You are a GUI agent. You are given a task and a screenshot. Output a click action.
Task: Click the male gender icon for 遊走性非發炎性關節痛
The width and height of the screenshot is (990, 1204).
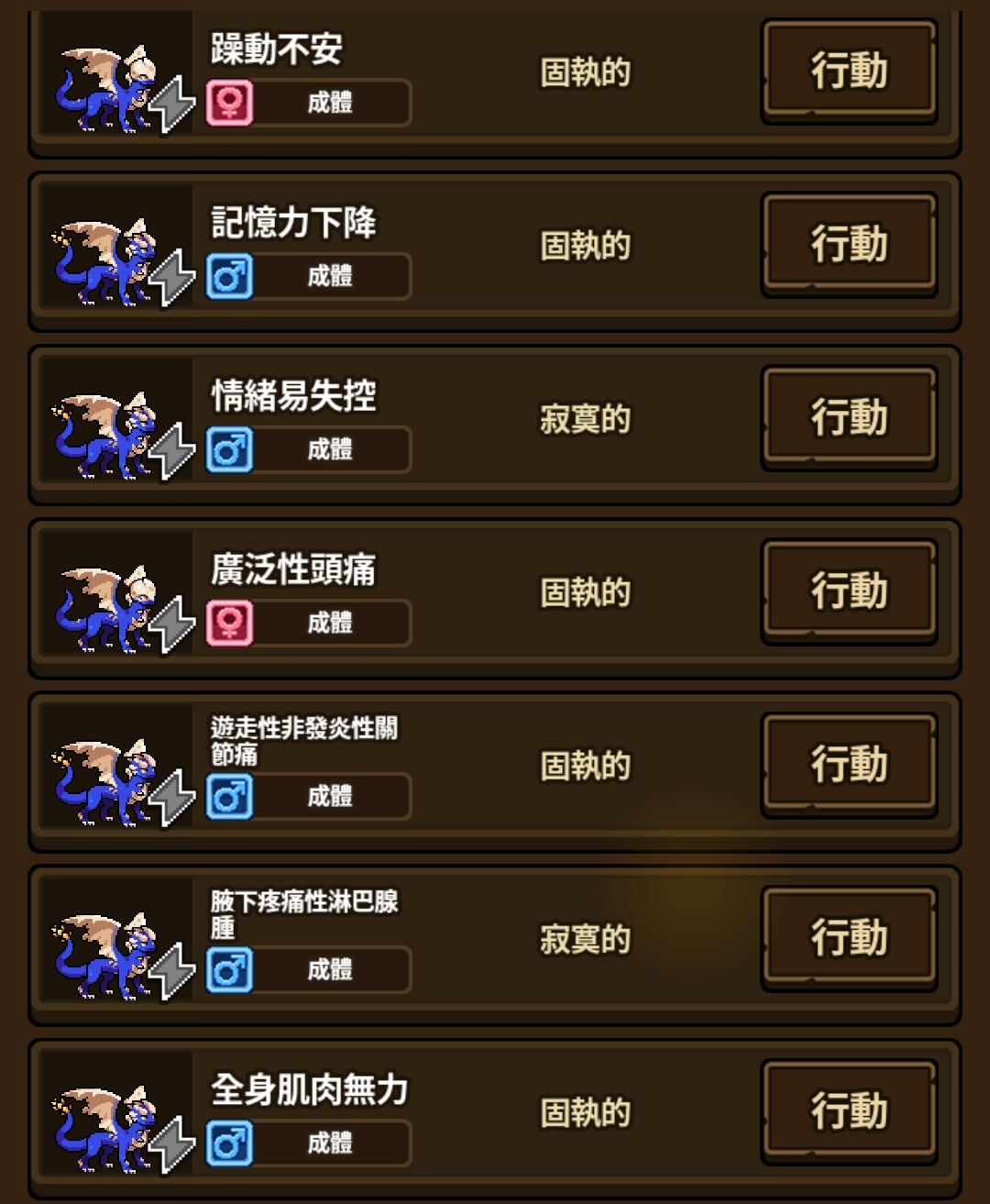tap(229, 796)
